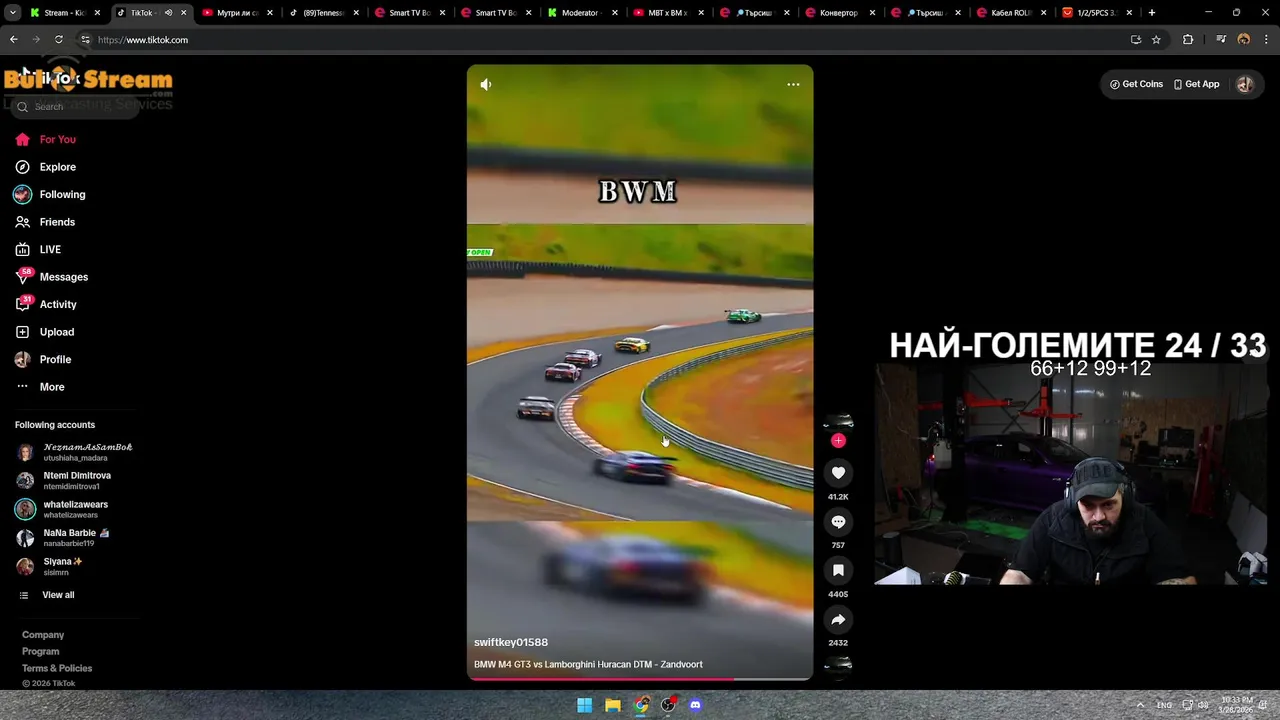Viewport: 1280px width, 720px height.
Task: Click the ENG language indicator
Action: [x=1164, y=705]
